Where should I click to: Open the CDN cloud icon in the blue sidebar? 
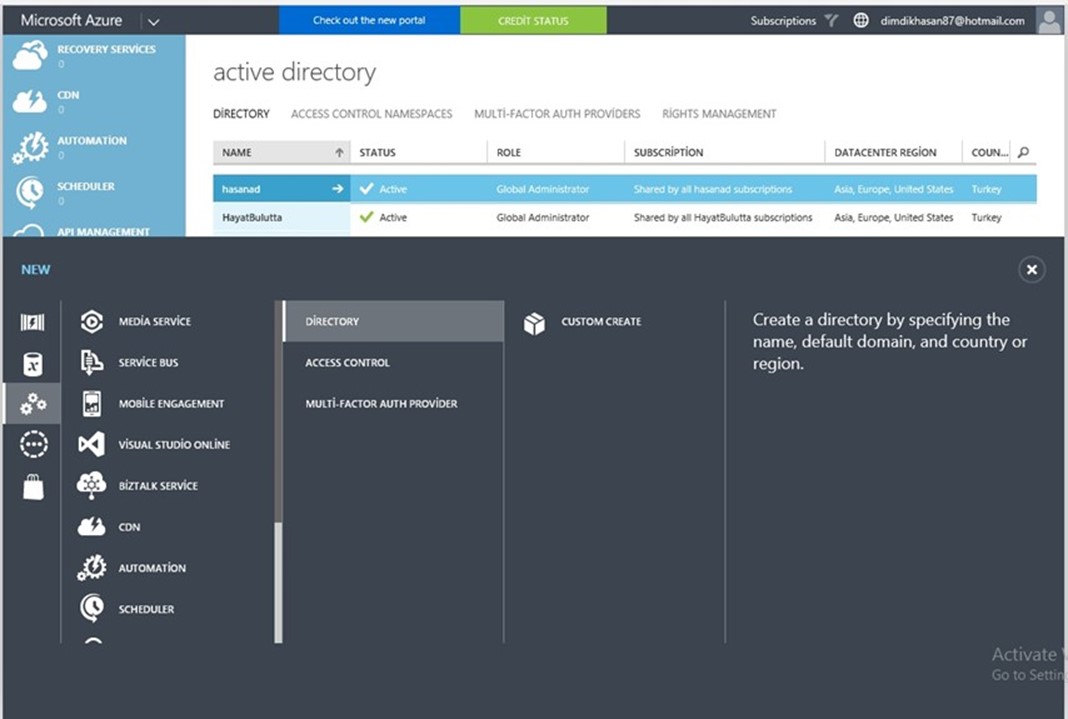coord(30,101)
